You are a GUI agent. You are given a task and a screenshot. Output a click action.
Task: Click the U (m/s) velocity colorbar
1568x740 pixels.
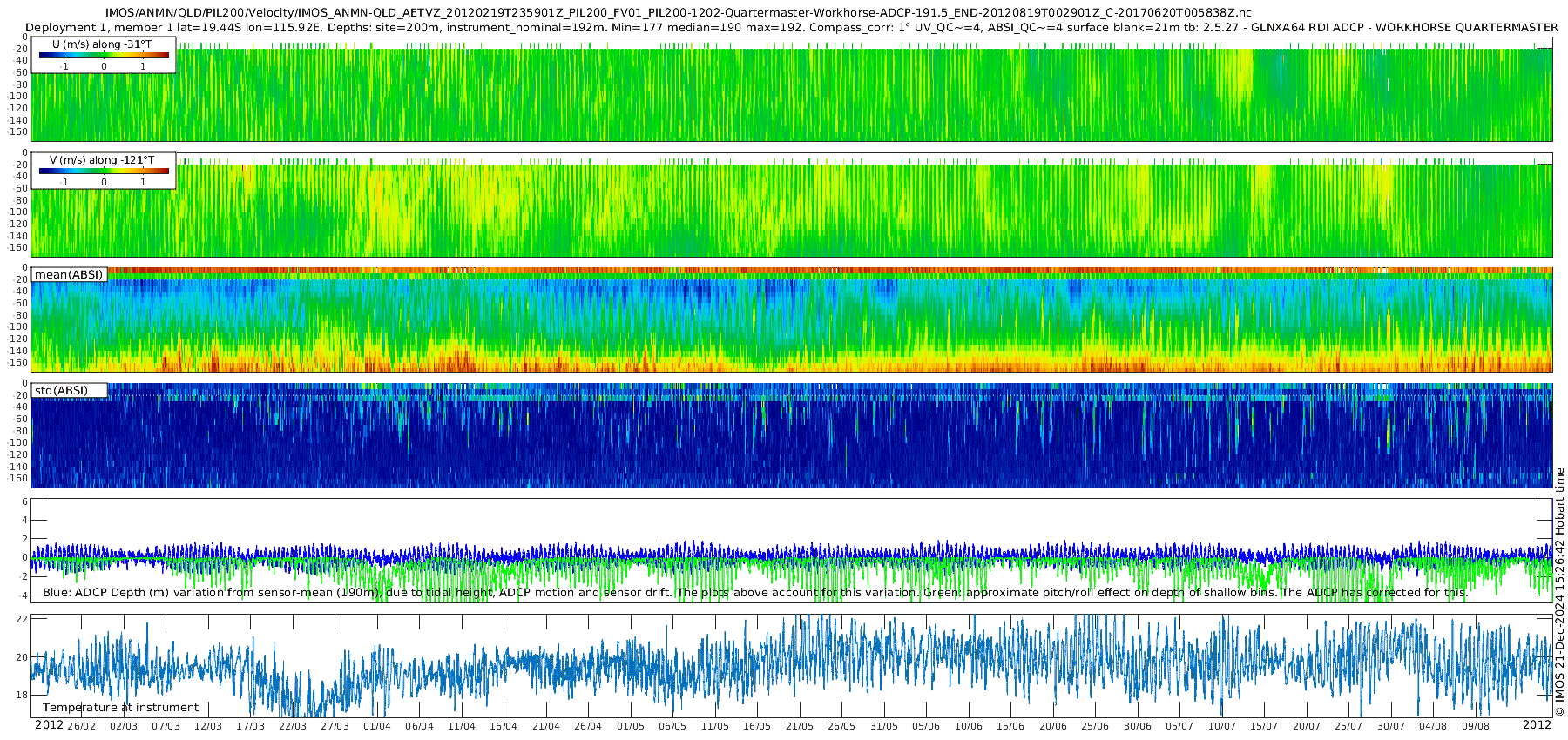[x=104, y=56]
